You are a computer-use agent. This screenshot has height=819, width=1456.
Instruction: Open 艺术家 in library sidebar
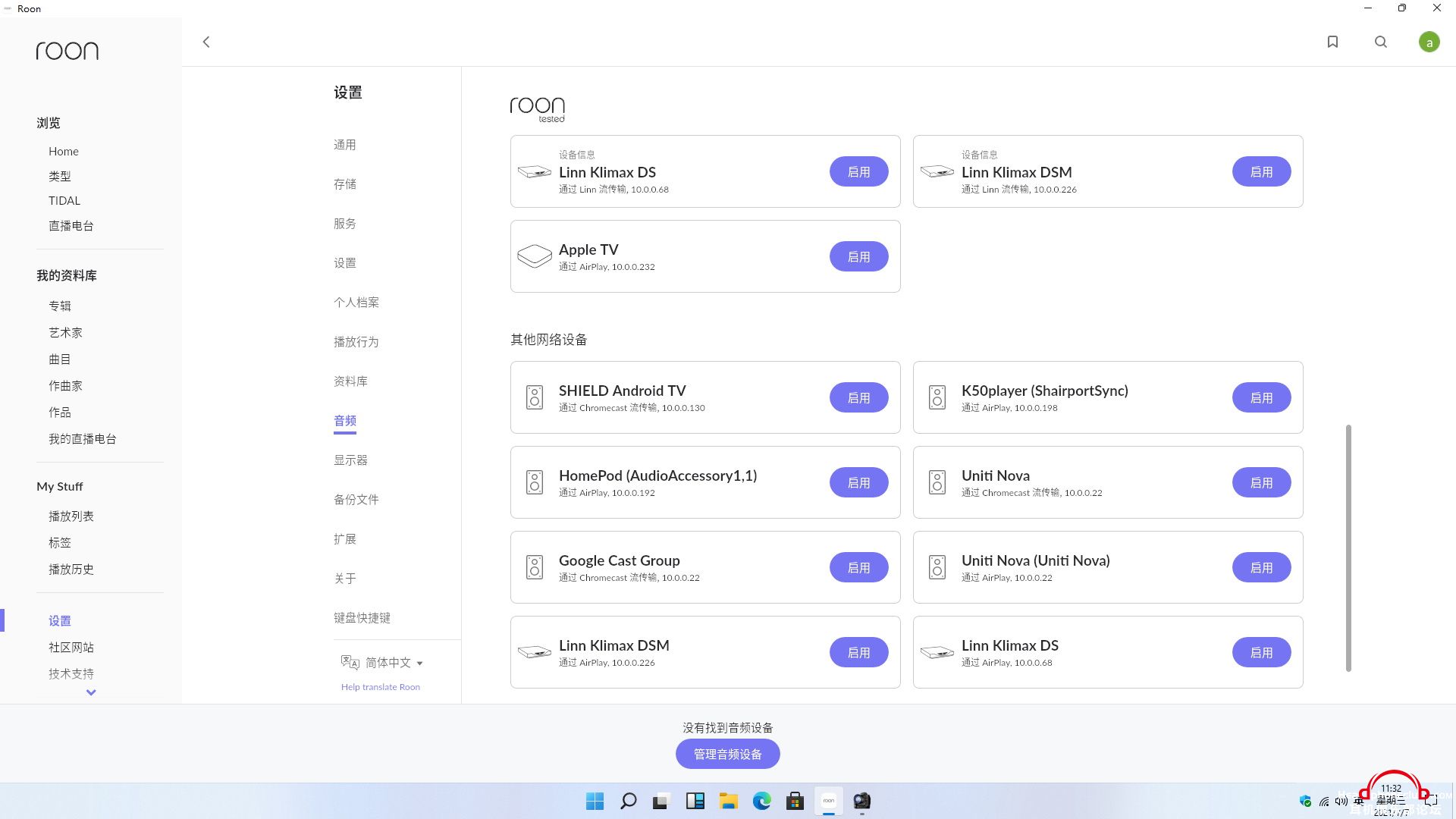click(x=65, y=333)
